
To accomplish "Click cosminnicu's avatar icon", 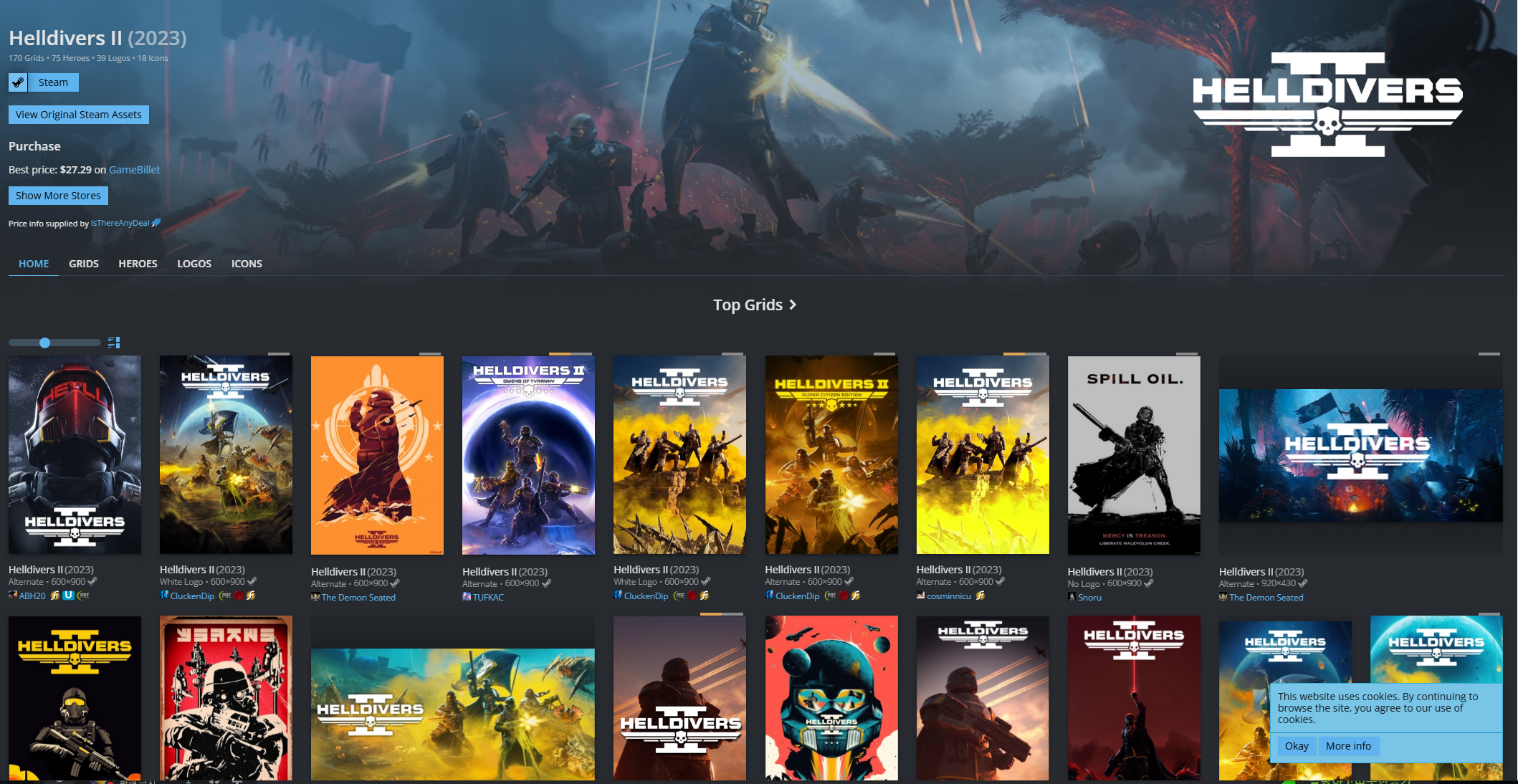I will [920, 596].
